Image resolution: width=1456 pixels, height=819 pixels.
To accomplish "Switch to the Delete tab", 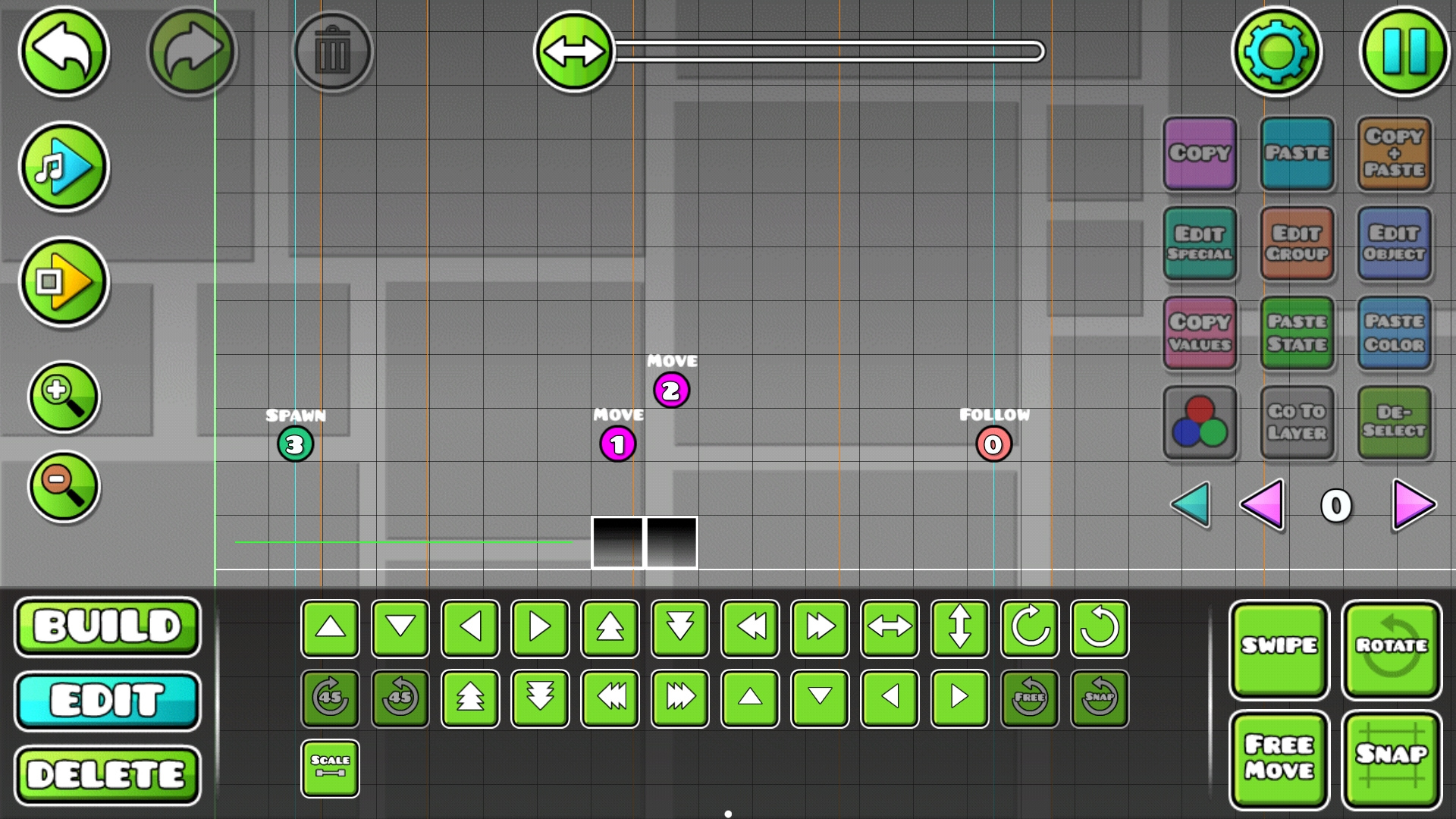I will pyautogui.click(x=108, y=775).
